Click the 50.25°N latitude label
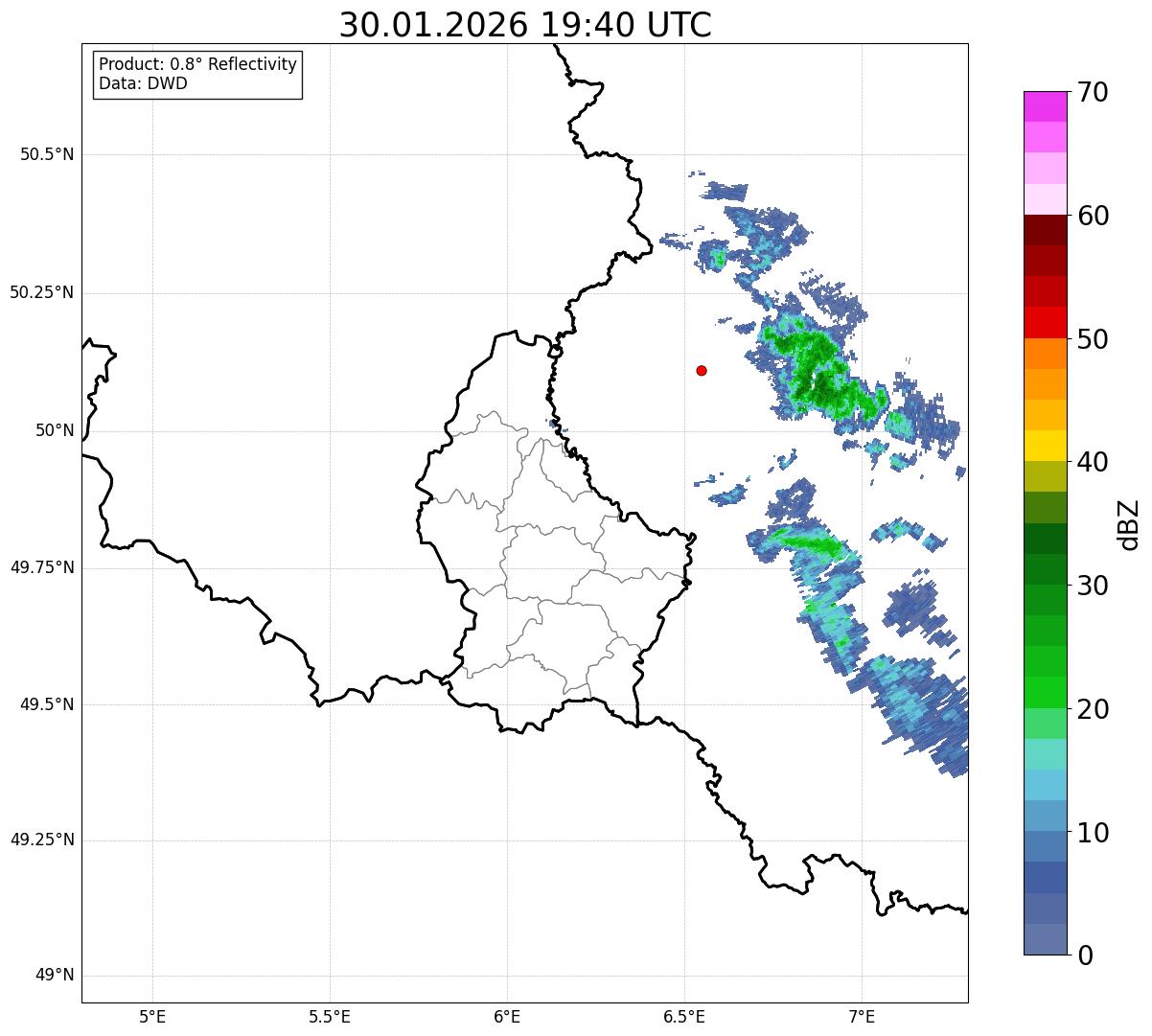 point(42,292)
